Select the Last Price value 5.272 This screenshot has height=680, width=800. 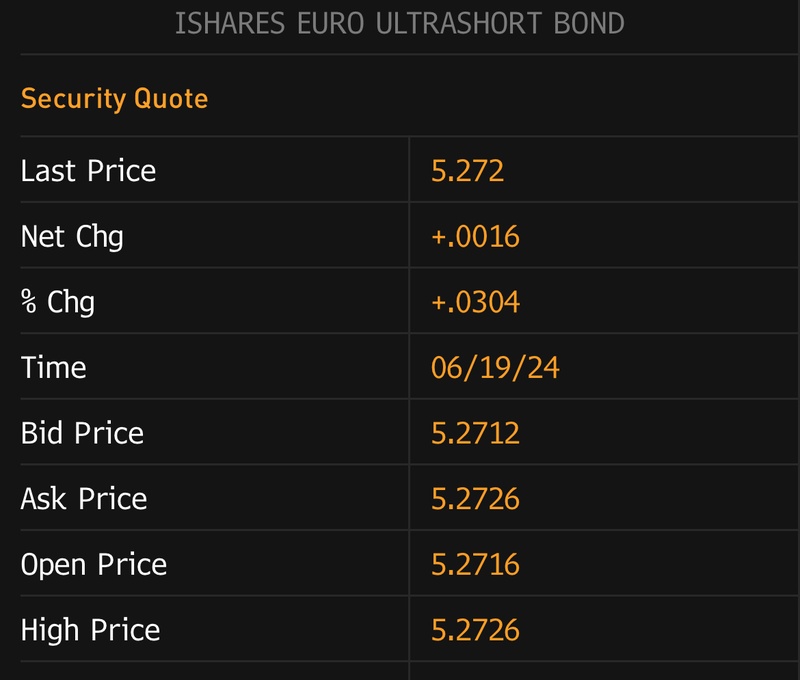pyautogui.click(x=467, y=171)
